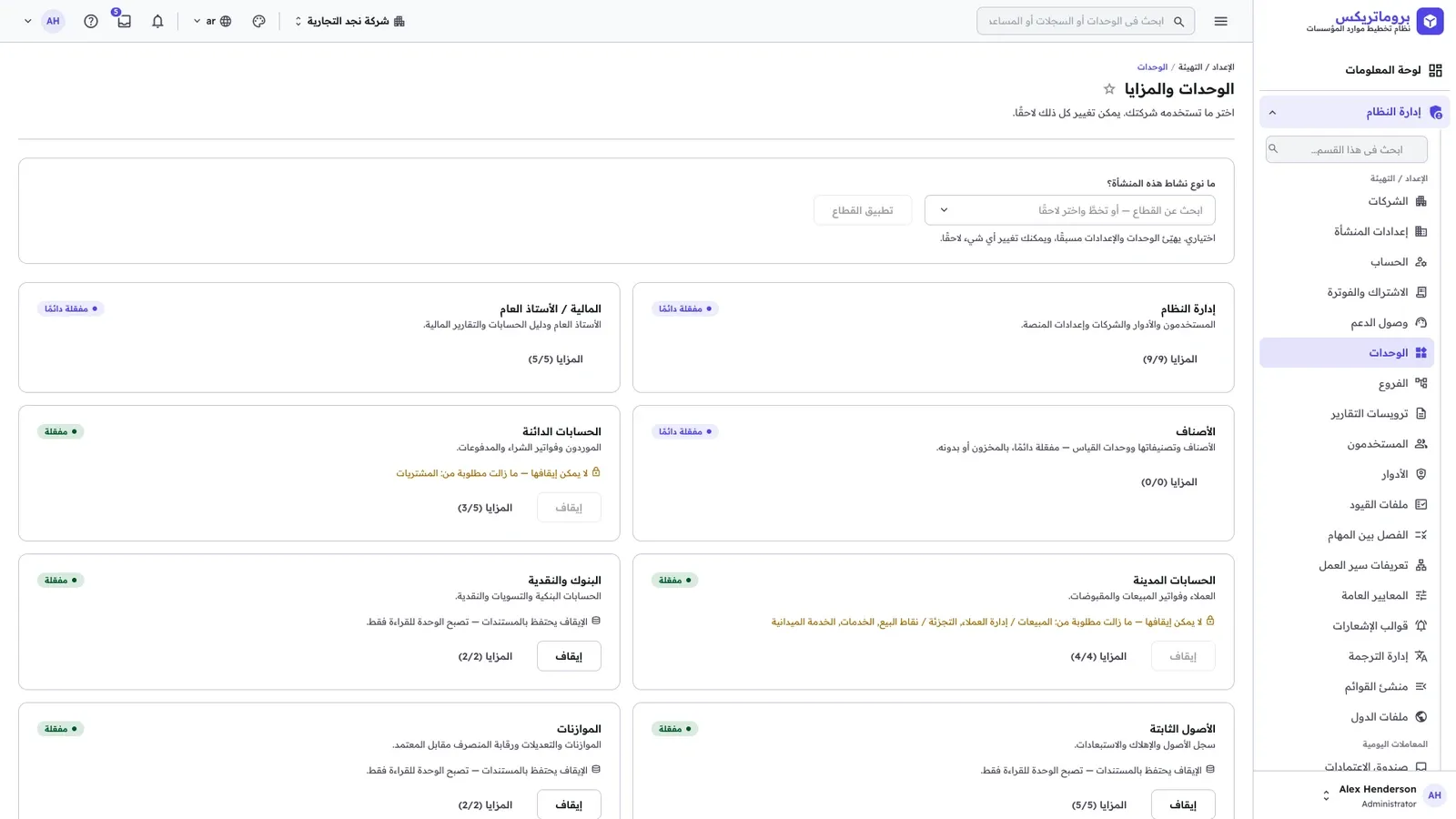Open الحساب in sidebar

point(1347,262)
